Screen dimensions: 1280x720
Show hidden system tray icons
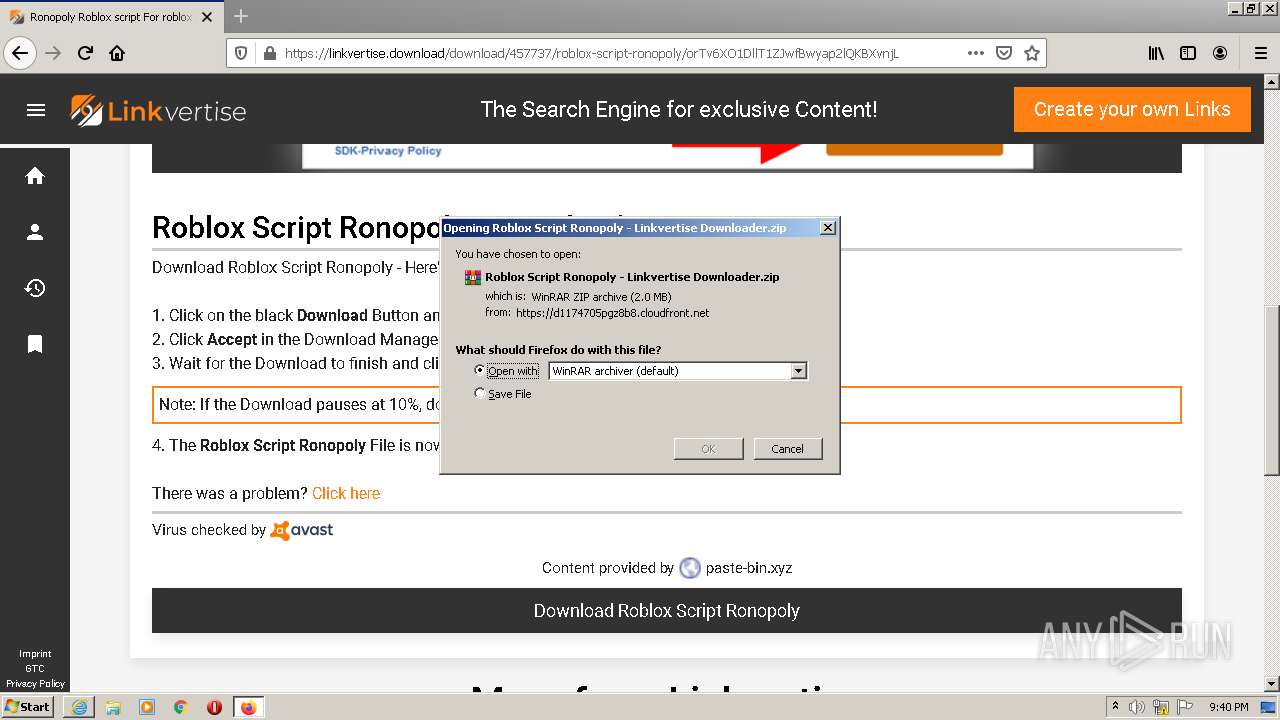1115,707
